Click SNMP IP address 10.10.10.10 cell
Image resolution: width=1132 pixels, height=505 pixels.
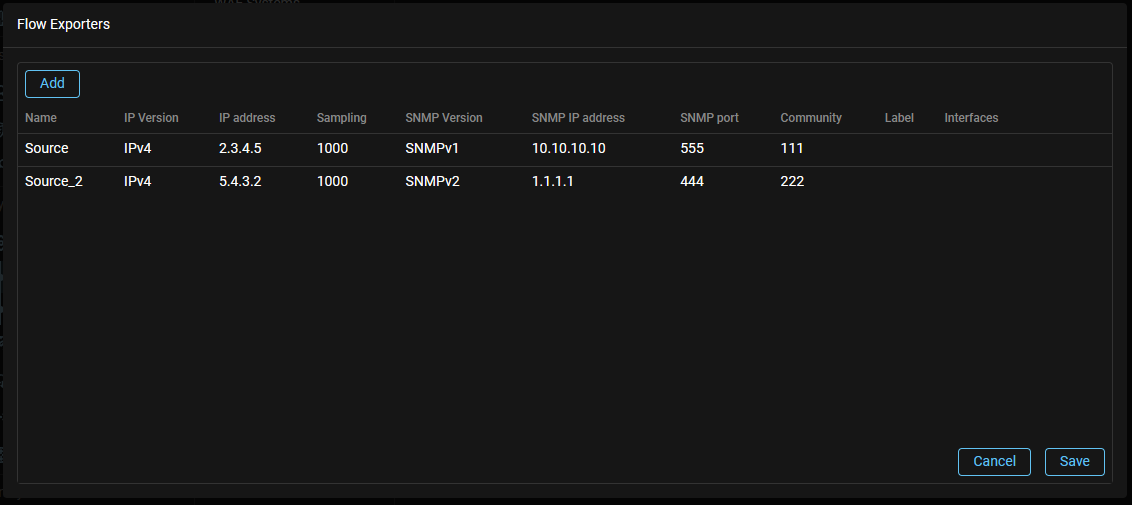569,148
